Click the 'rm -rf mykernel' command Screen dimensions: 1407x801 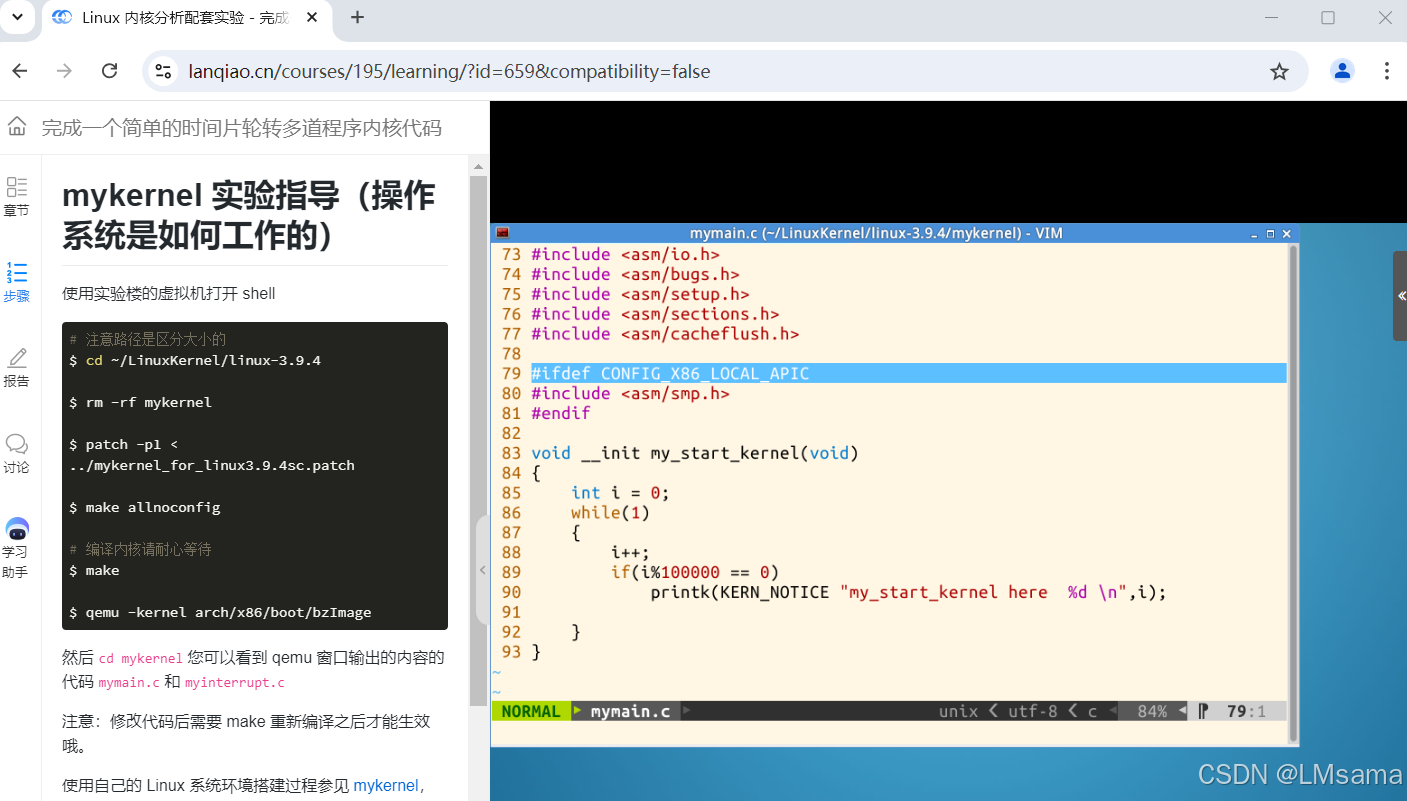[x=148, y=402]
